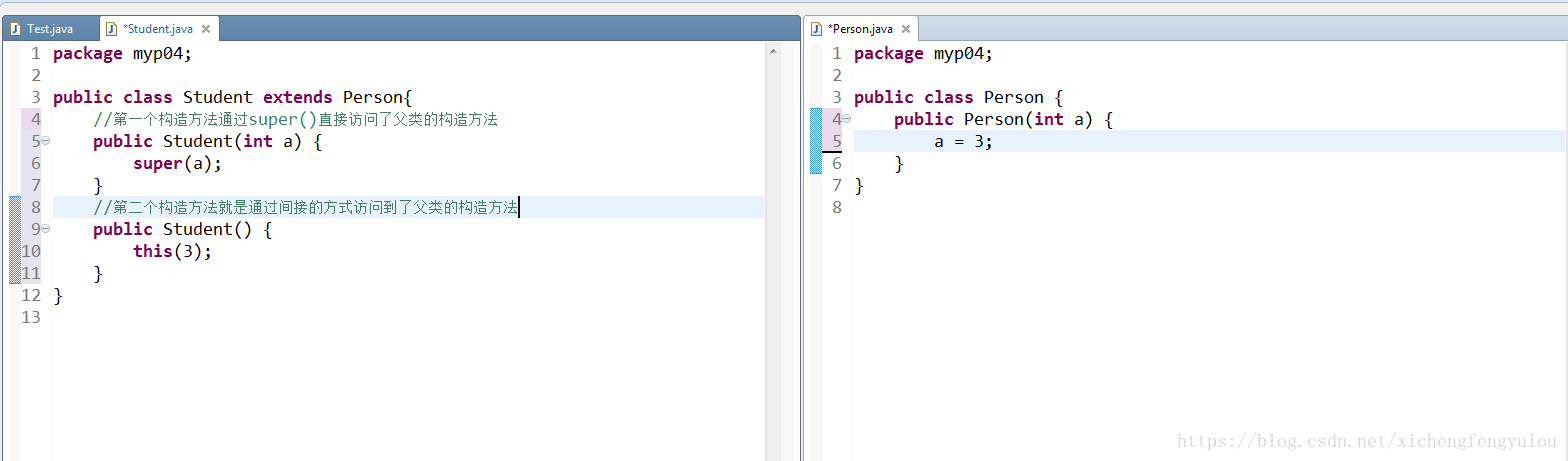Collapse the Person(int a) constructor fold
This screenshot has height=461, width=1568.
click(x=846, y=119)
